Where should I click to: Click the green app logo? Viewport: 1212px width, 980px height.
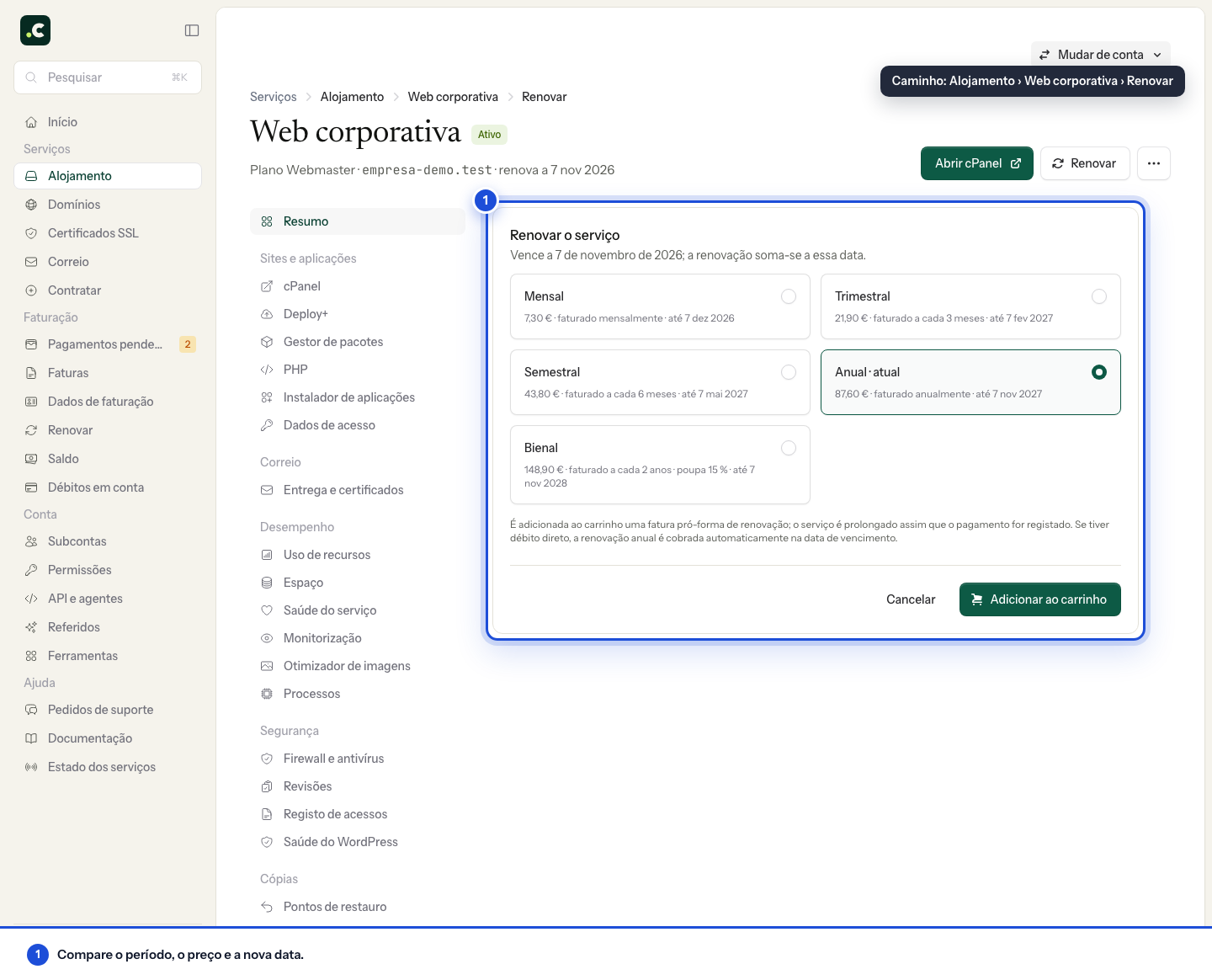(x=35, y=30)
